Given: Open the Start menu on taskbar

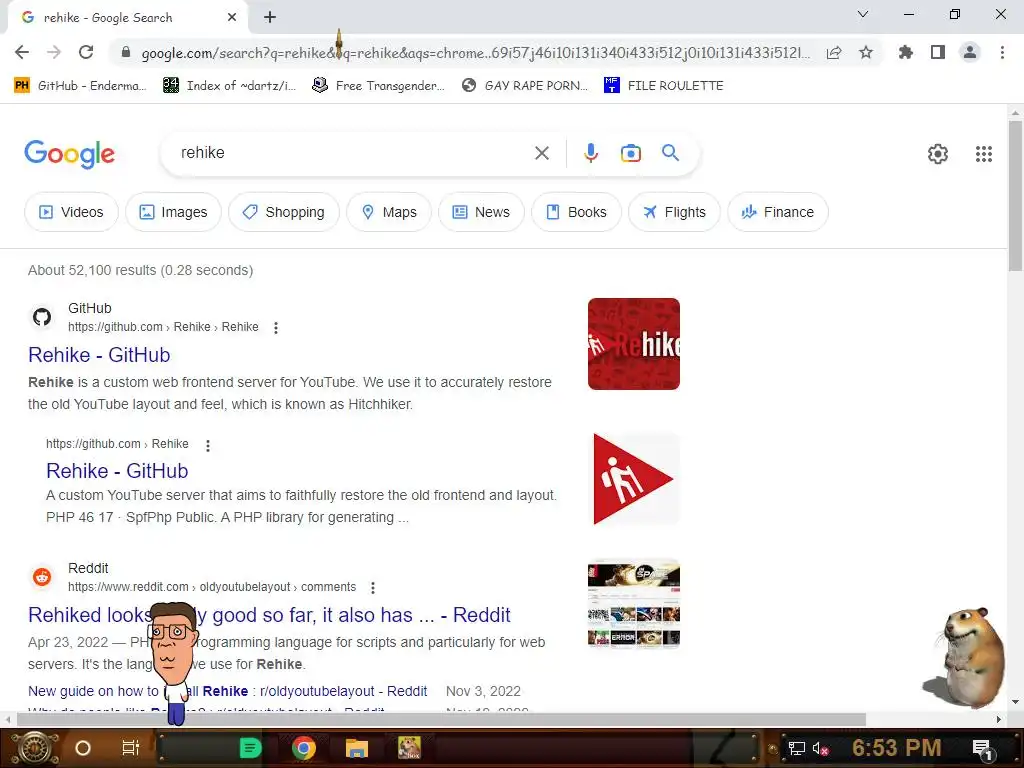Looking at the screenshot, I should coord(35,748).
